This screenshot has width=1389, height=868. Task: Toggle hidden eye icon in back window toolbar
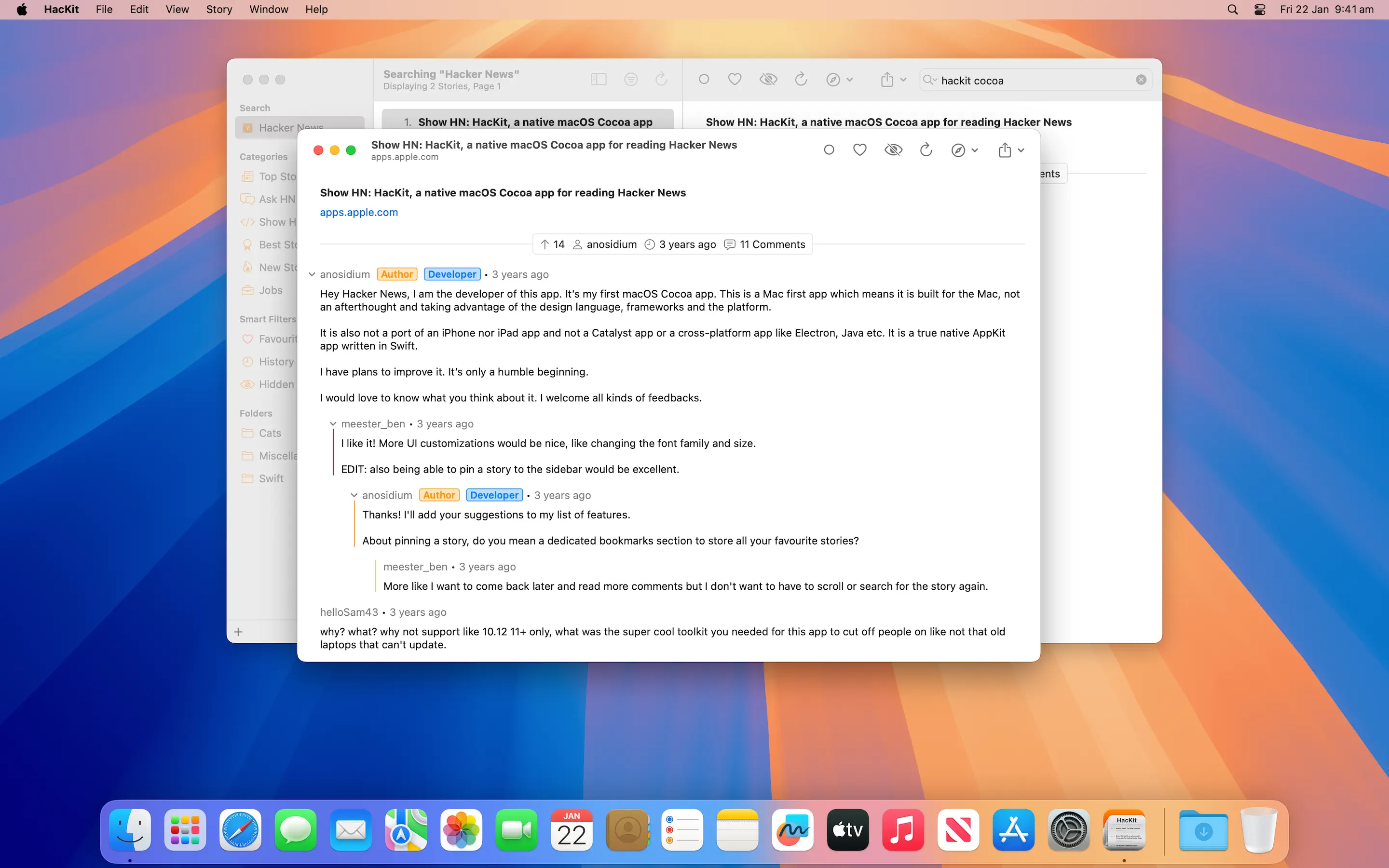(768, 79)
